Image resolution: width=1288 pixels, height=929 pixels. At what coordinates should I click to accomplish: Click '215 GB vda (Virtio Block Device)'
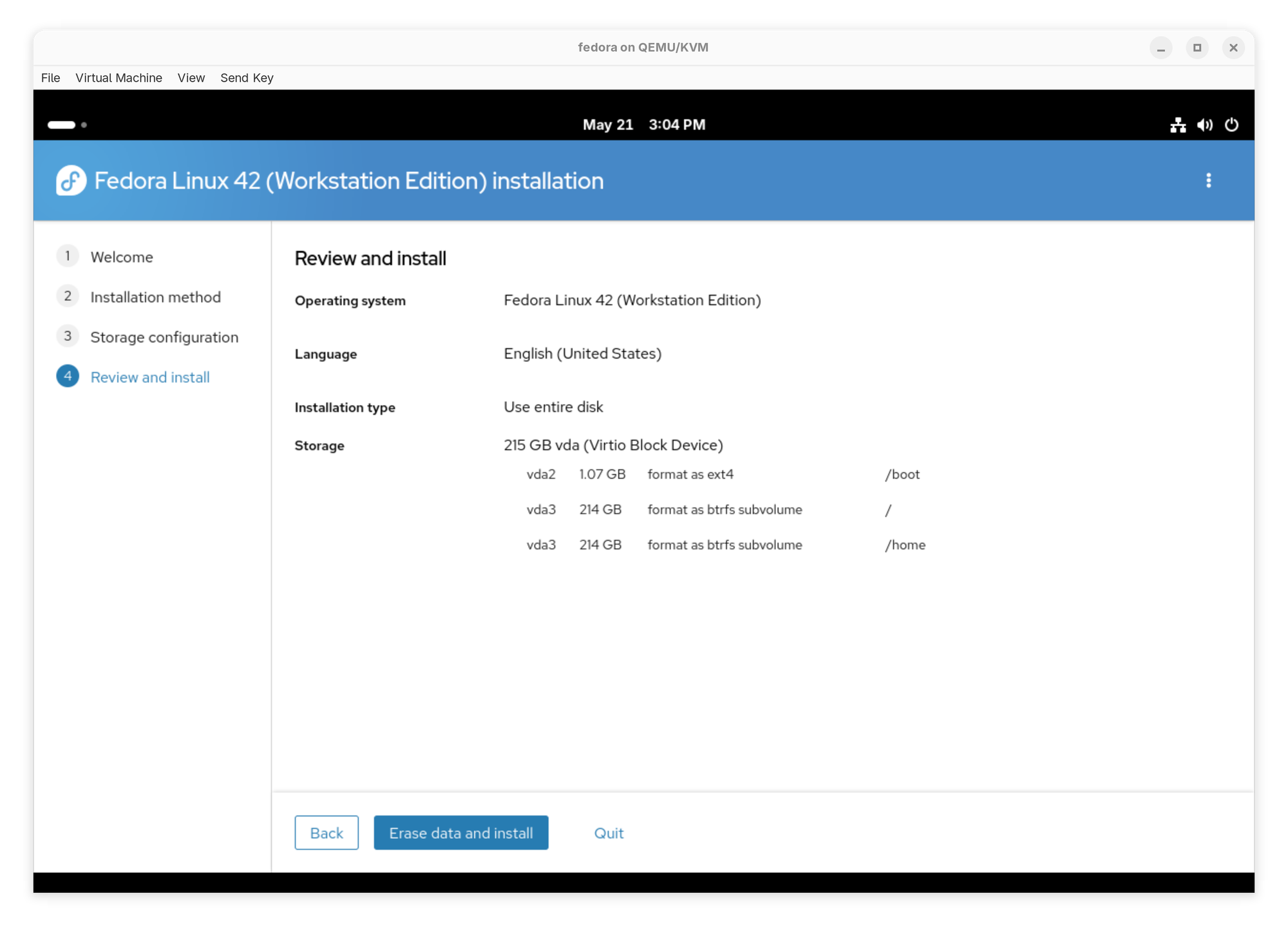point(613,445)
